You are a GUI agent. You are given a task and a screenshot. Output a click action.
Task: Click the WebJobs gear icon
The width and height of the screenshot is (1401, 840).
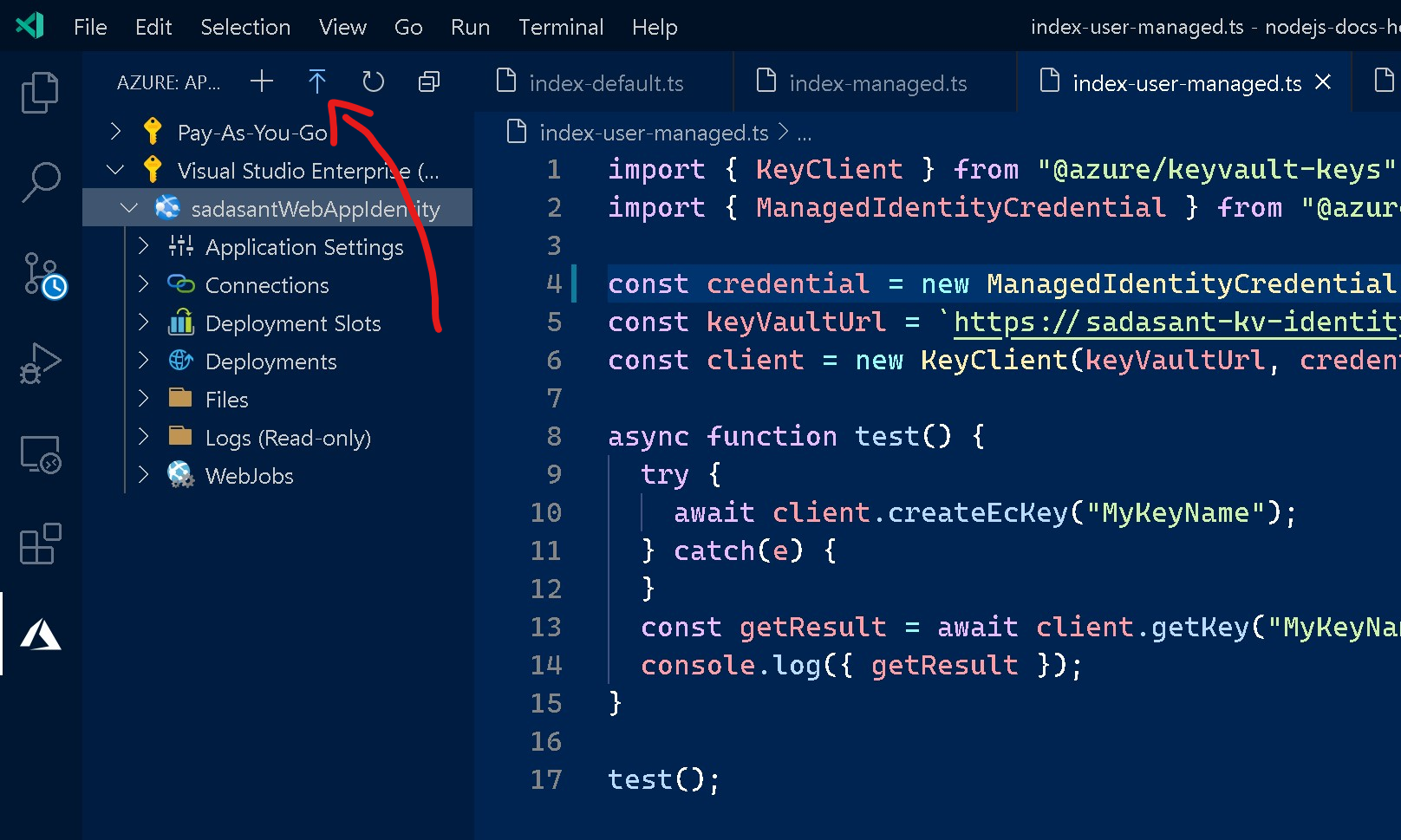point(180,475)
